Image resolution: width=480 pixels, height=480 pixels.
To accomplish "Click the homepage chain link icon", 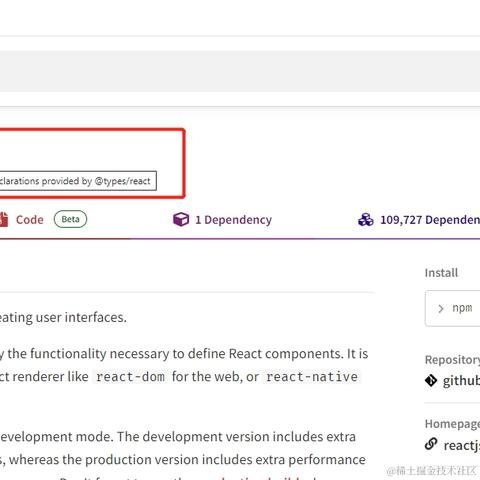I will tap(431, 444).
